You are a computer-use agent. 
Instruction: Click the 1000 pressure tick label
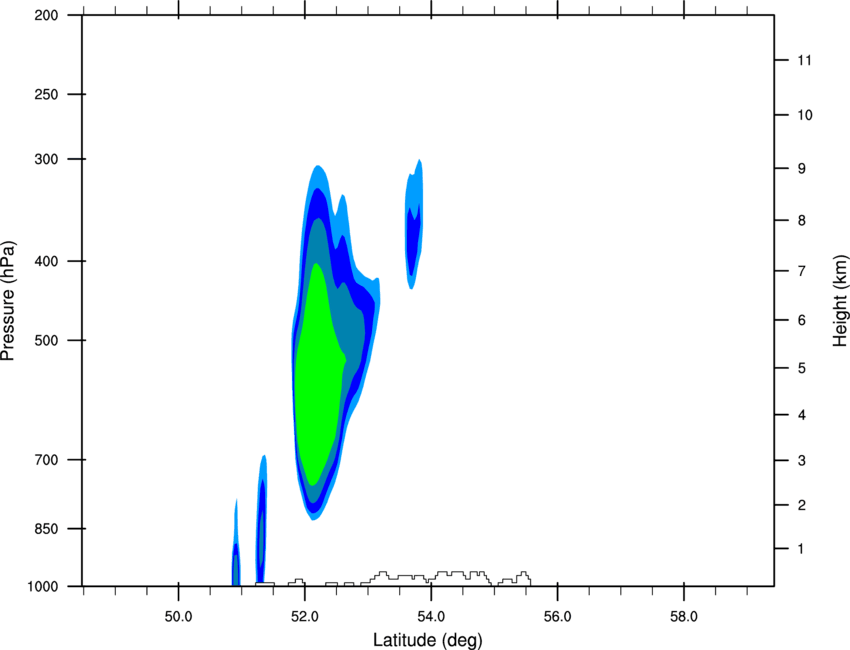click(x=43, y=586)
